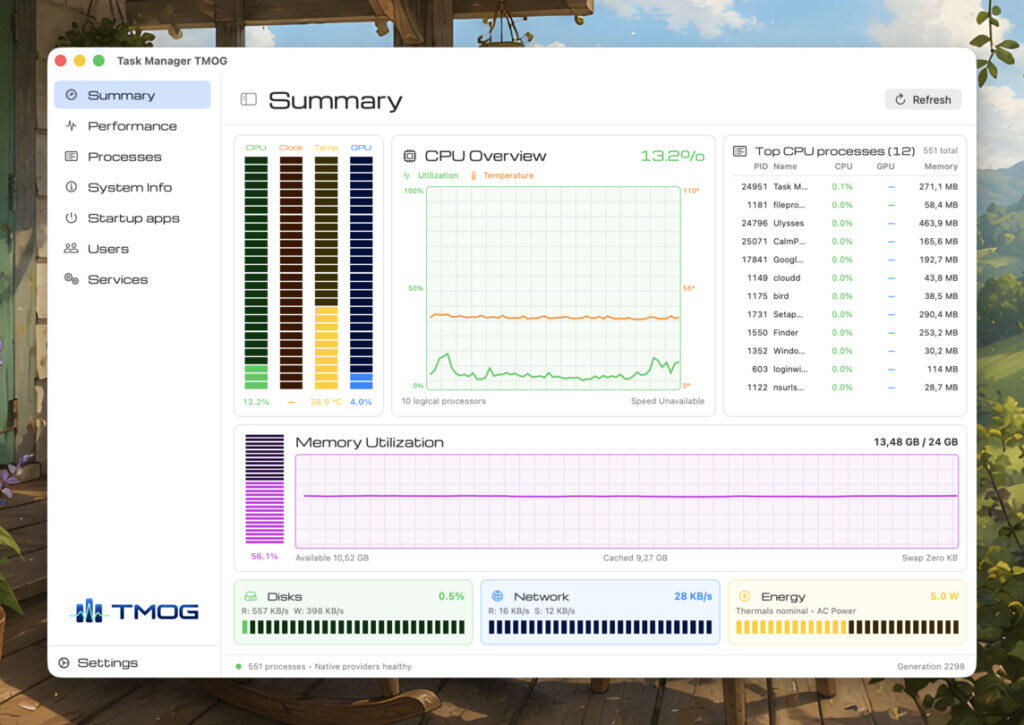Click the Services gears icon

[x=71, y=279]
